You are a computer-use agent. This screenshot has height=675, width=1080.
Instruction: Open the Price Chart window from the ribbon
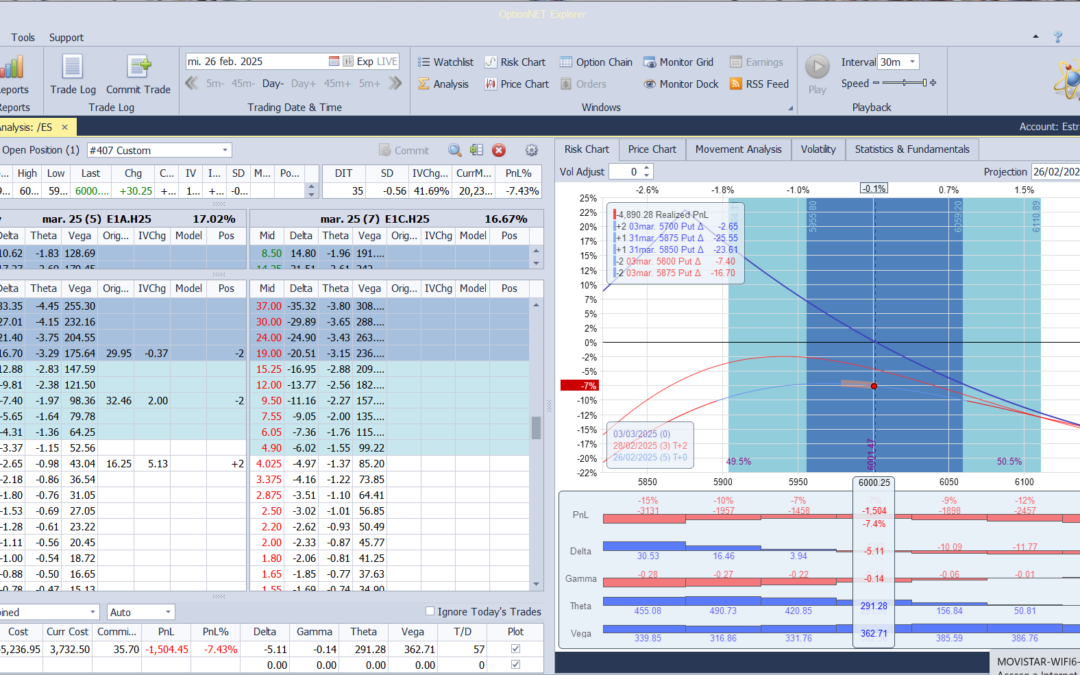click(517, 84)
